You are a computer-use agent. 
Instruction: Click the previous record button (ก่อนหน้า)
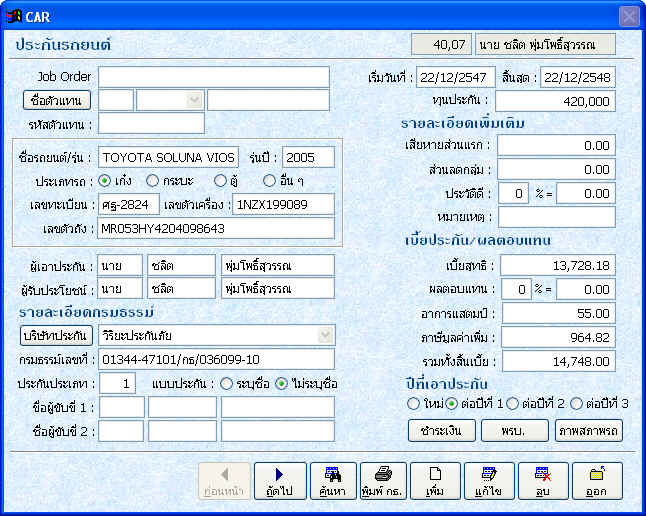click(x=224, y=481)
